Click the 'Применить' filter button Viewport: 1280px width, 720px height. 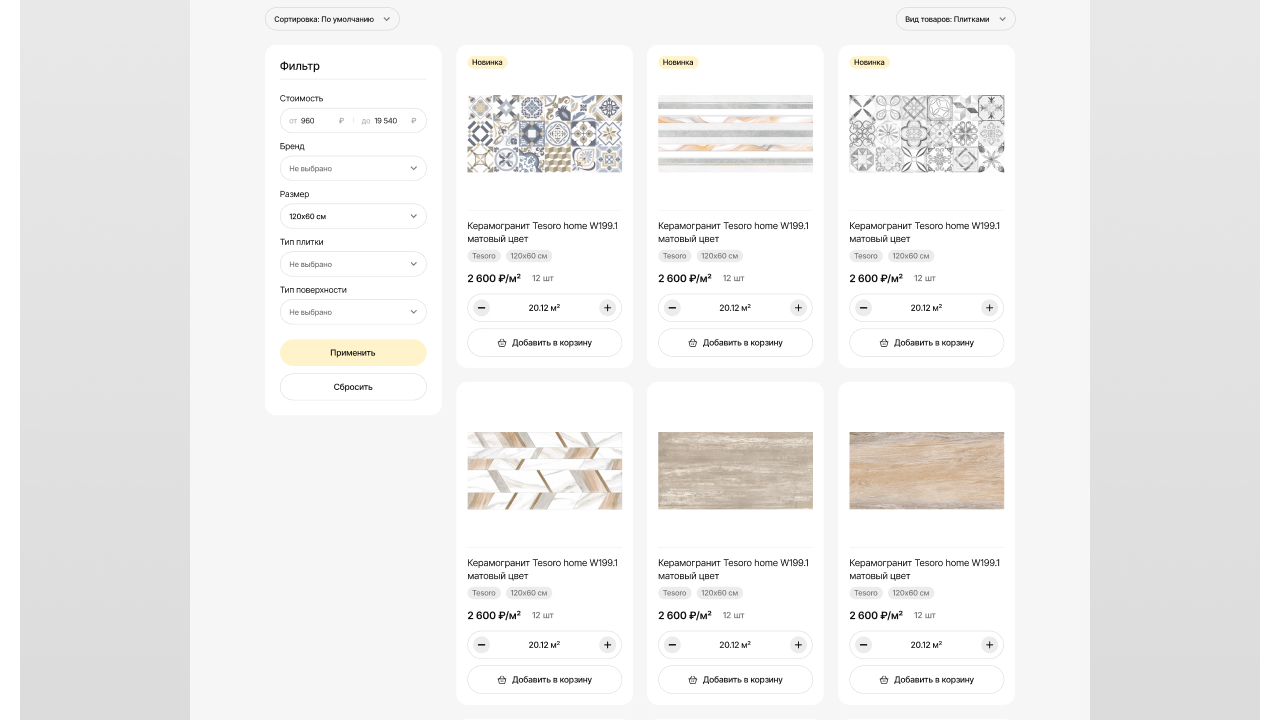click(x=353, y=352)
